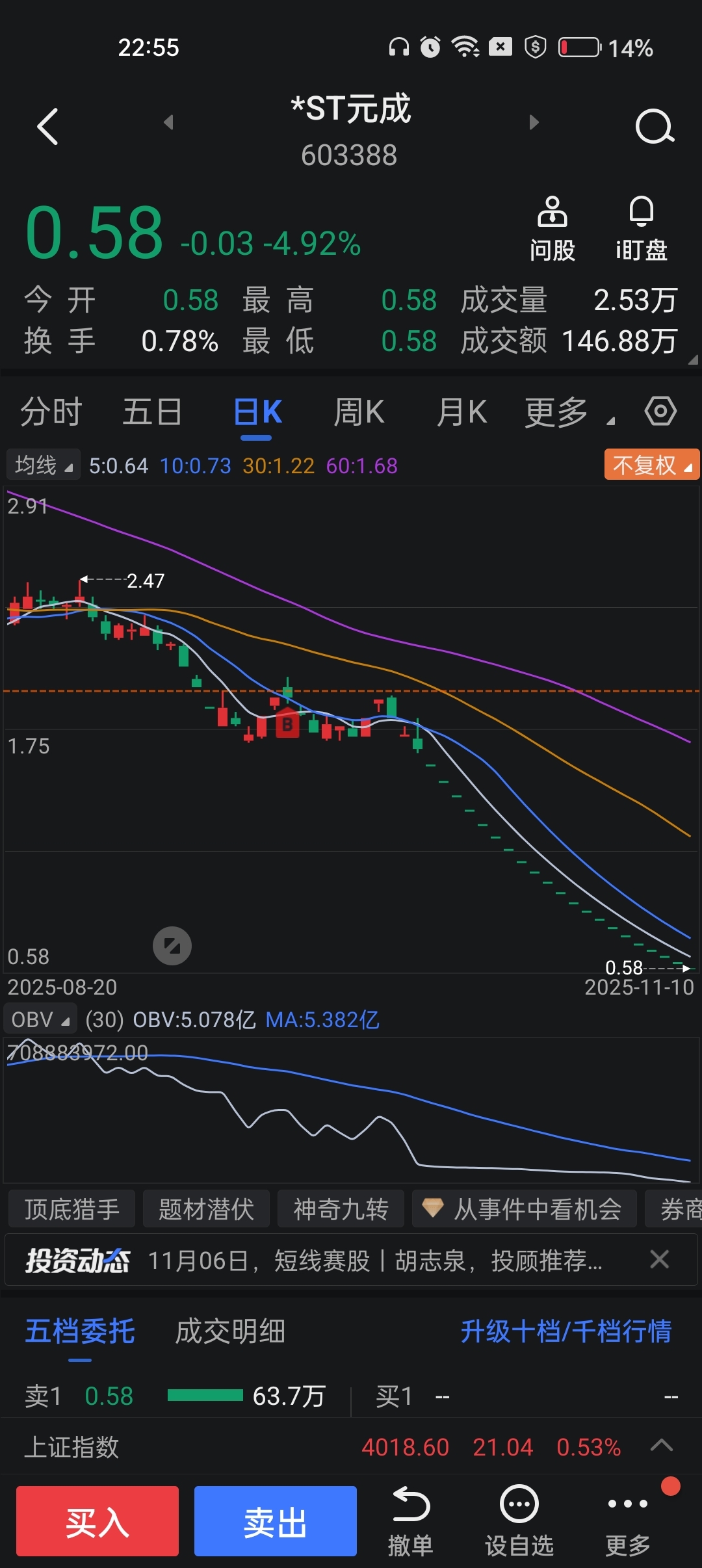This screenshot has height=1568, width=702.
Task: Close the 投资动态 banner
Action: click(660, 1259)
